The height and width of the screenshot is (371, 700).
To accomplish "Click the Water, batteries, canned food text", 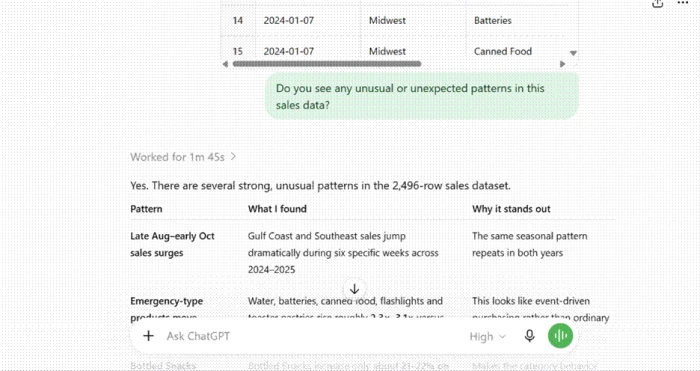I will click(x=346, y=308).
